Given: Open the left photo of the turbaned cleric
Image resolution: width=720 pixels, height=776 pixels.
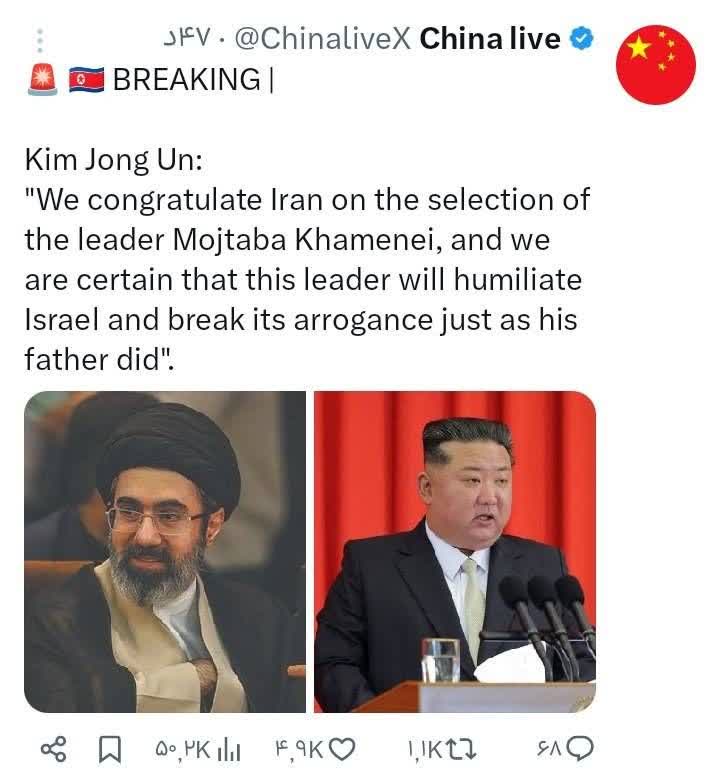Looking at the screenshot, I should [x=165, y=552].
